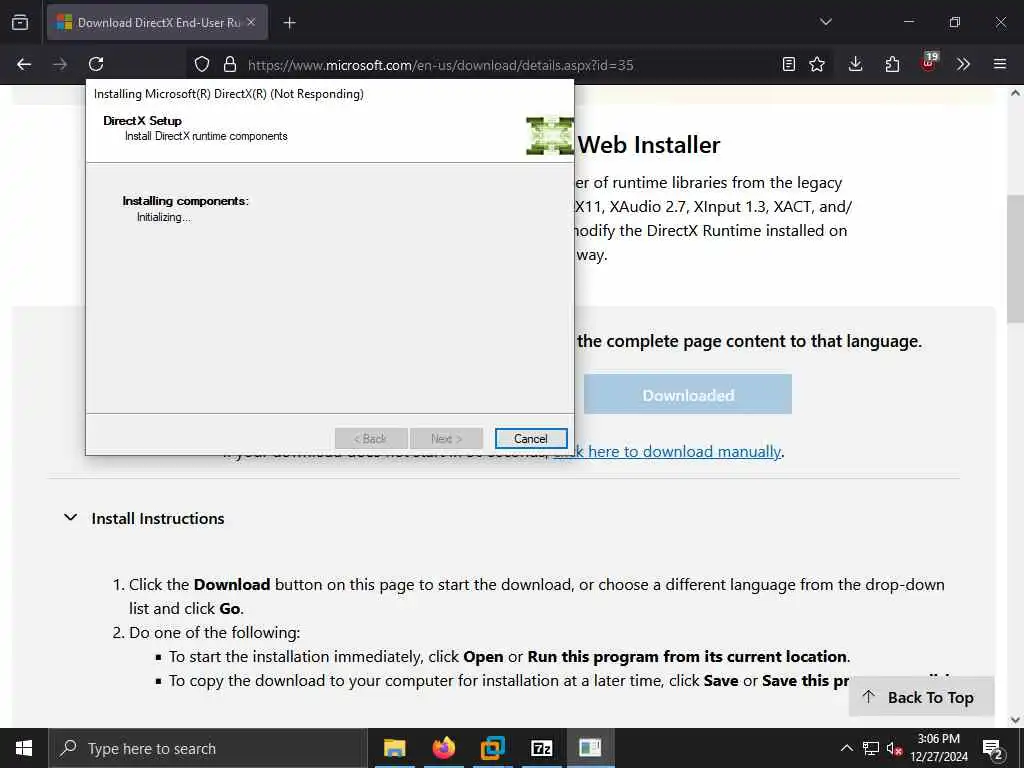Click the taskbar search box
The image size is (1024, 768).
(x=208, y=748)
